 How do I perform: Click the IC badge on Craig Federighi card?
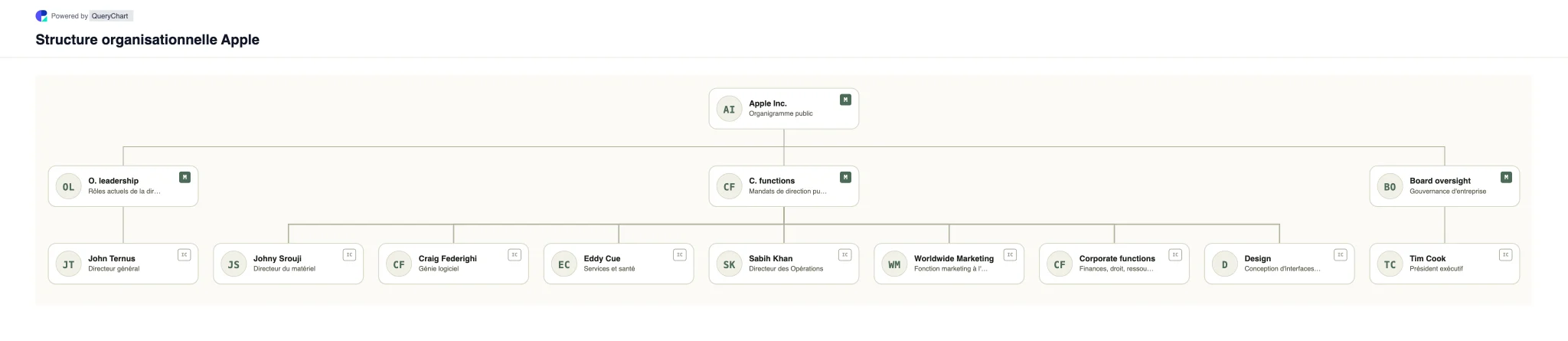click(x=514, y=254)
